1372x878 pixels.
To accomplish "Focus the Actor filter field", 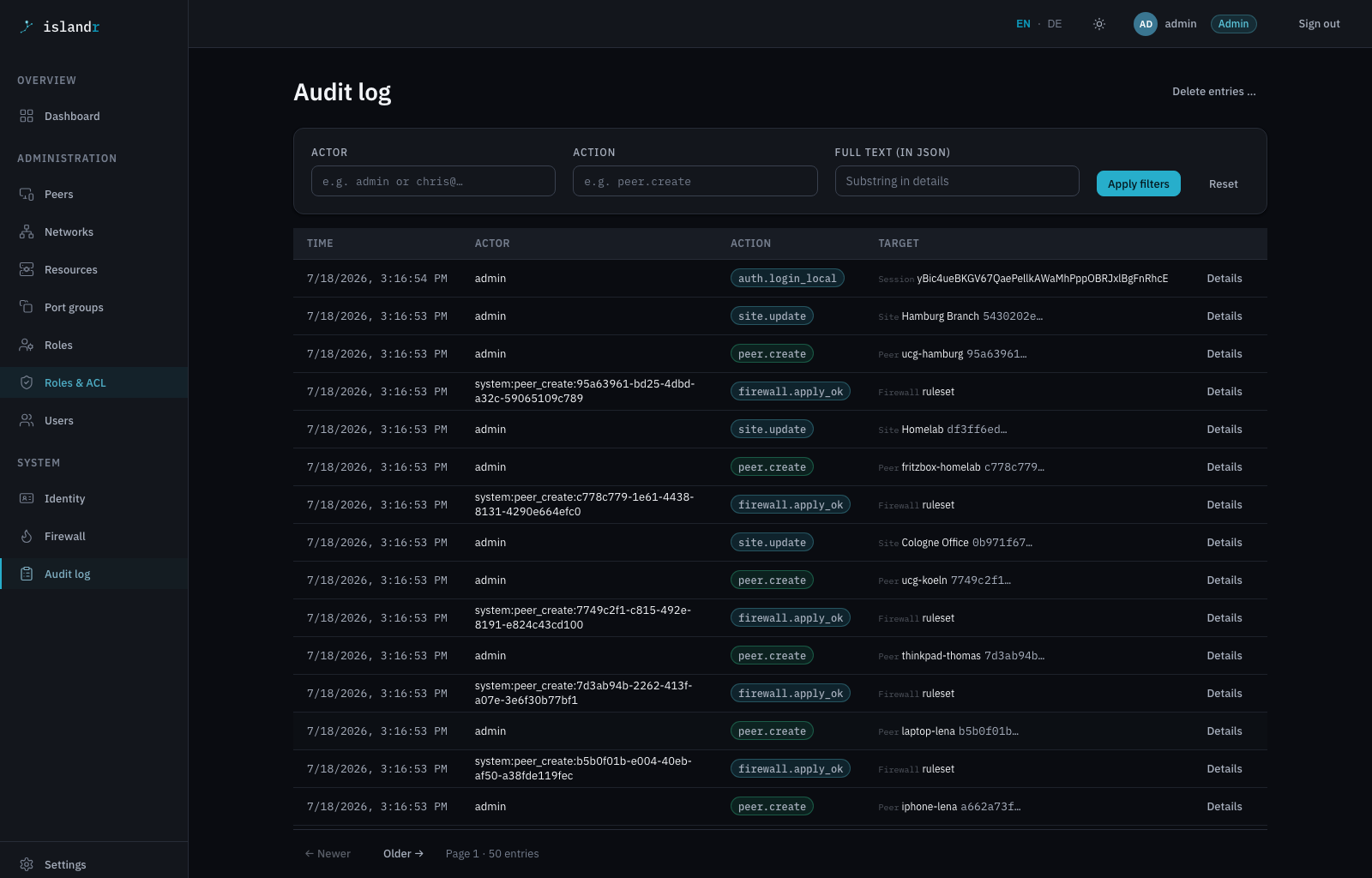I will [433, 181].
